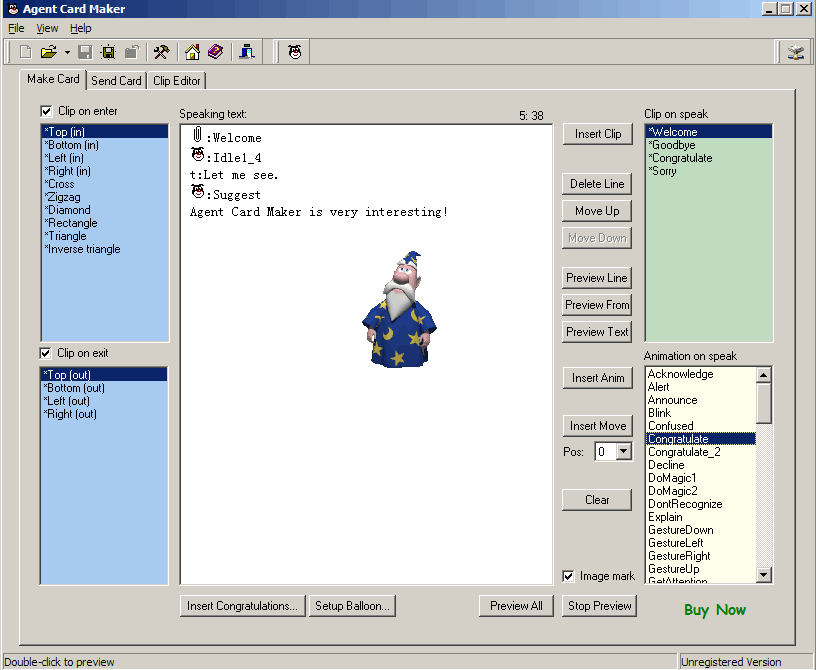
Task: Select *Zigzag in Clip on enter list
Action: click(x=105, y=197)
